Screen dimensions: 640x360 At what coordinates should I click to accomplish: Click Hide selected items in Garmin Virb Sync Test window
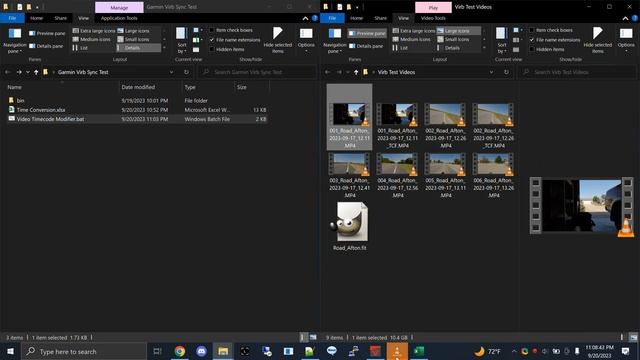278,40
